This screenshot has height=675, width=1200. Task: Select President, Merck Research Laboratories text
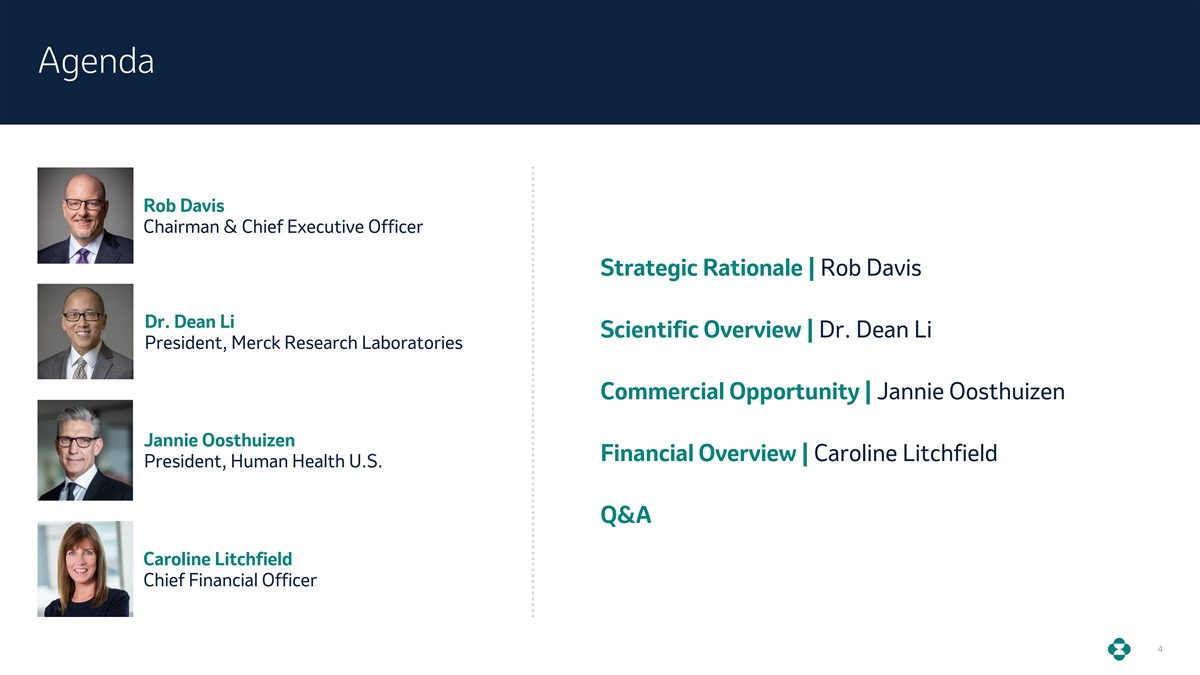tap(303, 343)
